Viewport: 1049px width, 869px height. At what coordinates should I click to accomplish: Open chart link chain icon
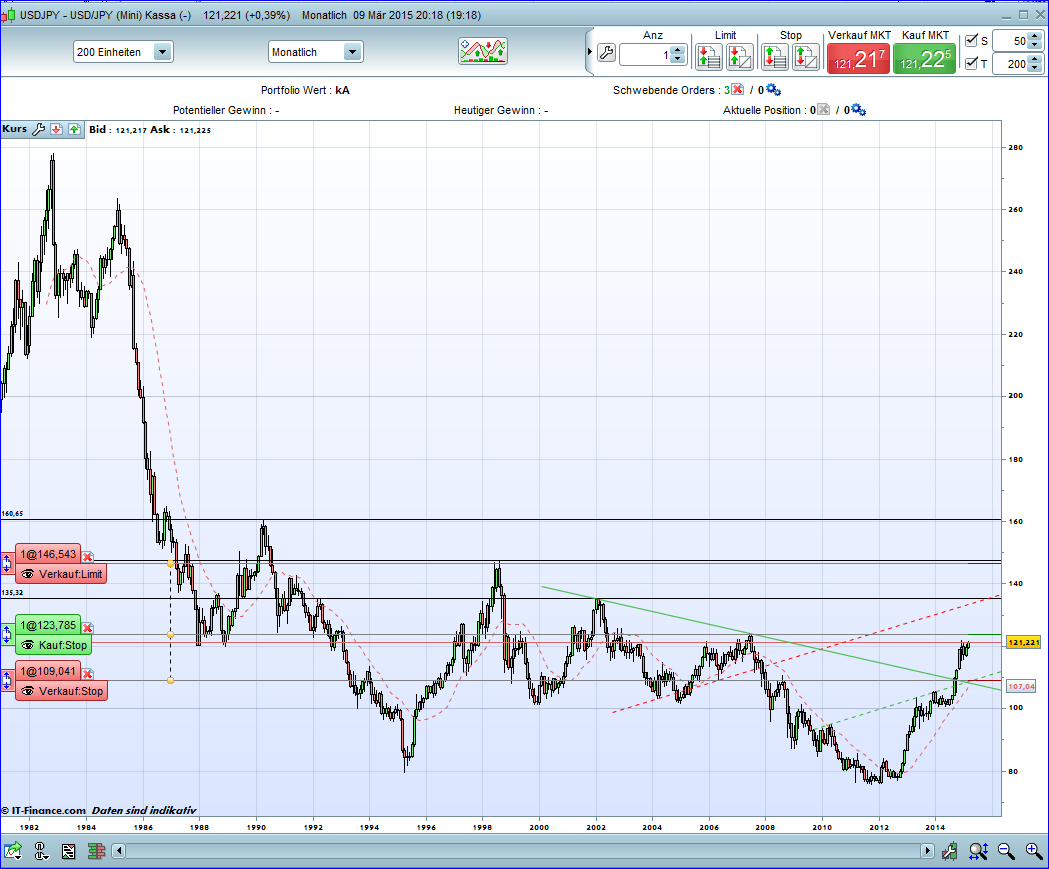(x=41, y=851)
